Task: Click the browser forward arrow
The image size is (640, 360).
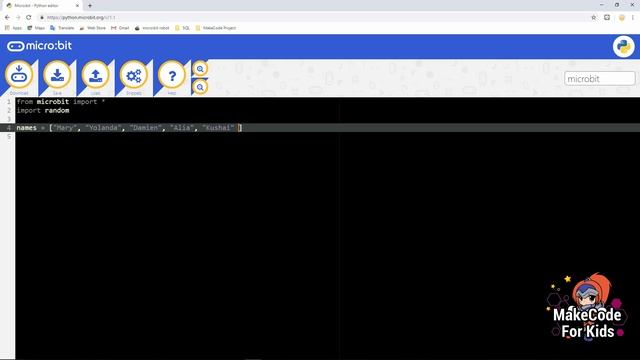Action: 18,18
